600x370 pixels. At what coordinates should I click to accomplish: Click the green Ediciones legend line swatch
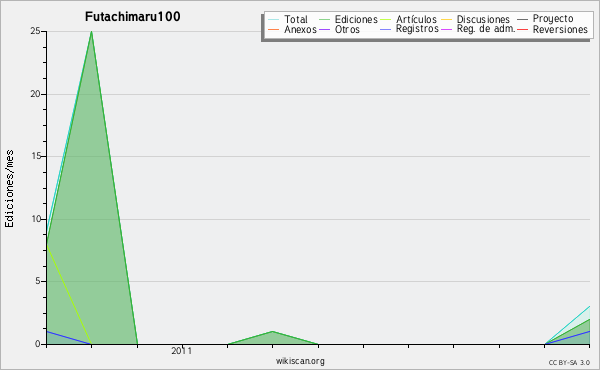pyautogui.click(x=324, y=19)
